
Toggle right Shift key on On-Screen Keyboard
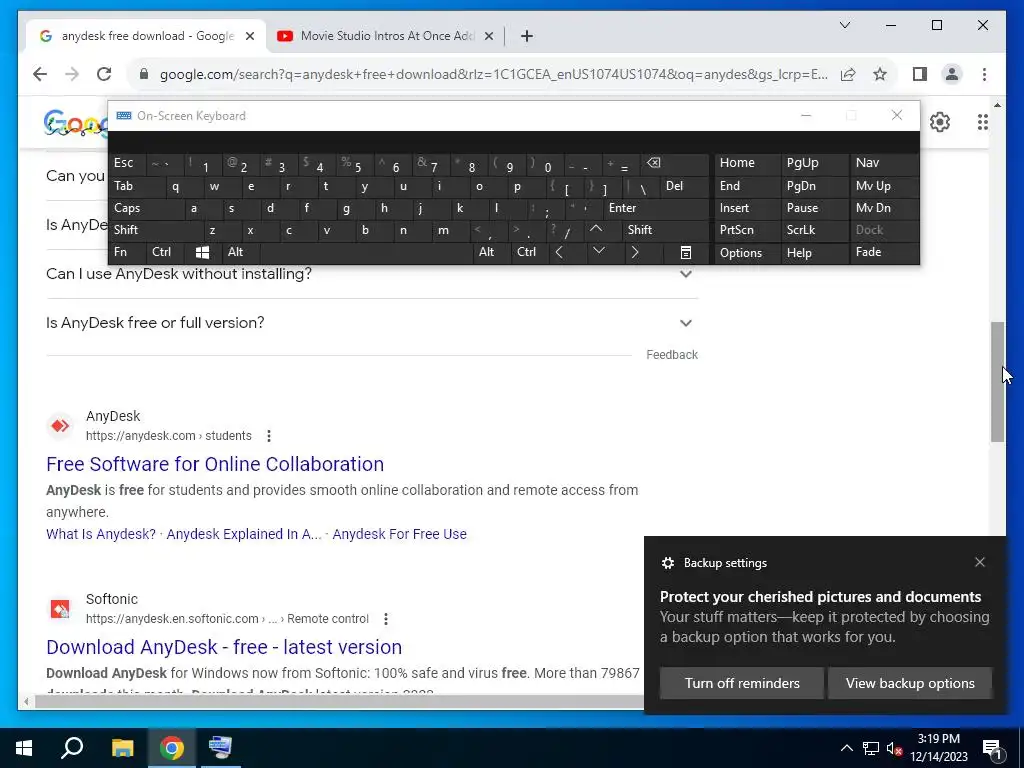click(x=666, y=230)
